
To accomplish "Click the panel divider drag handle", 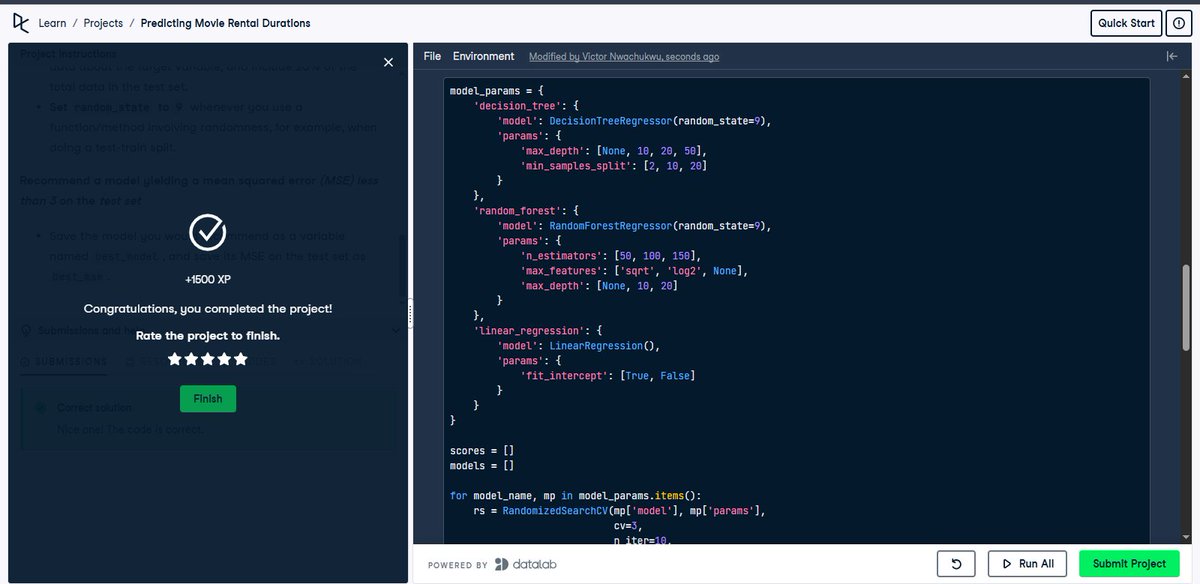I will point(411,313).
